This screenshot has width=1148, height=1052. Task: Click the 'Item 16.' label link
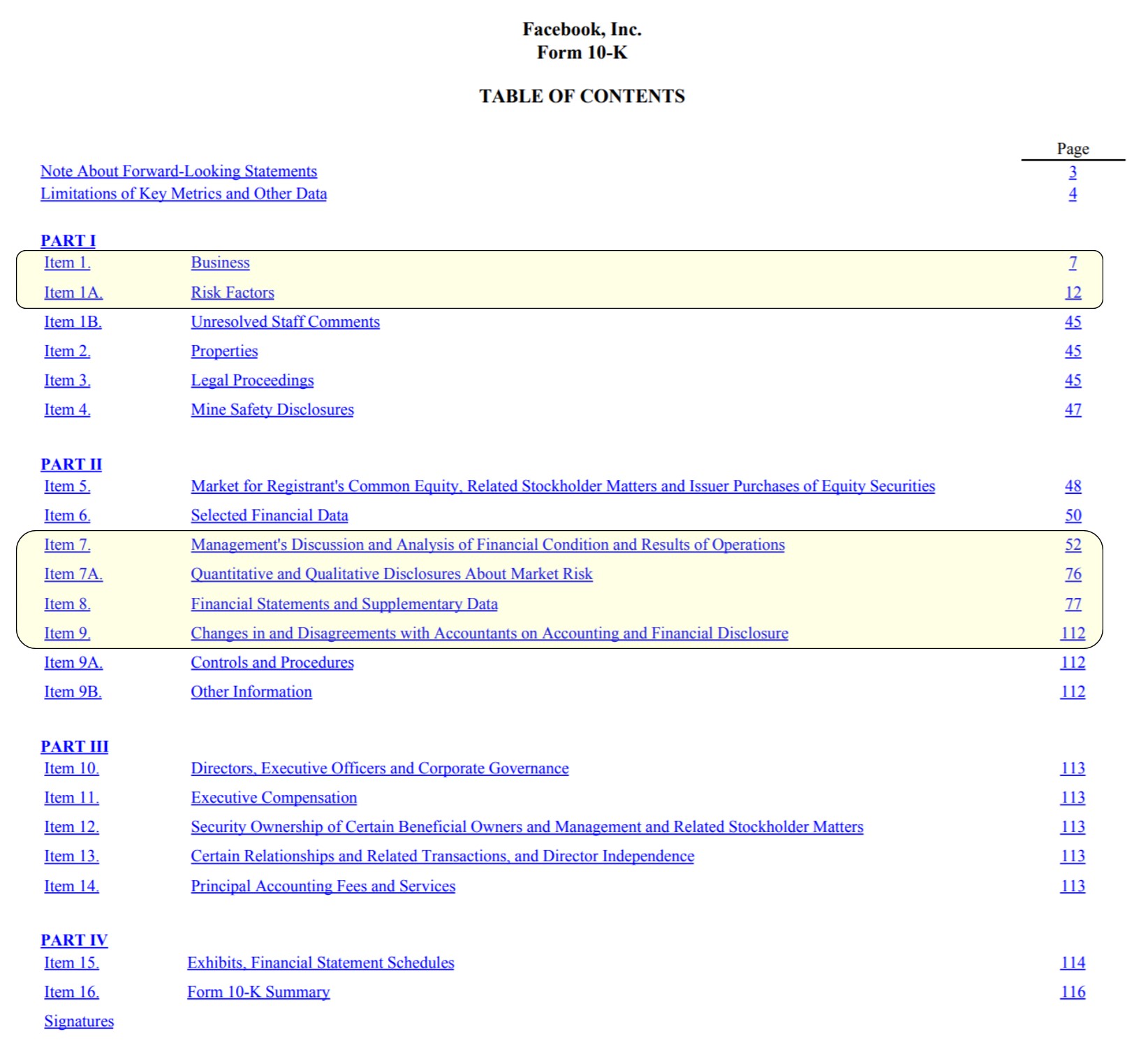click(71, 992)
